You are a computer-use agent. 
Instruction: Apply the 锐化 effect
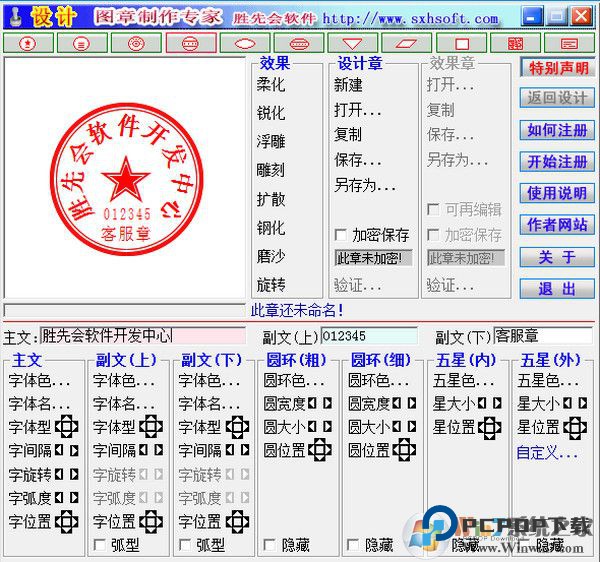pos(271,113)
